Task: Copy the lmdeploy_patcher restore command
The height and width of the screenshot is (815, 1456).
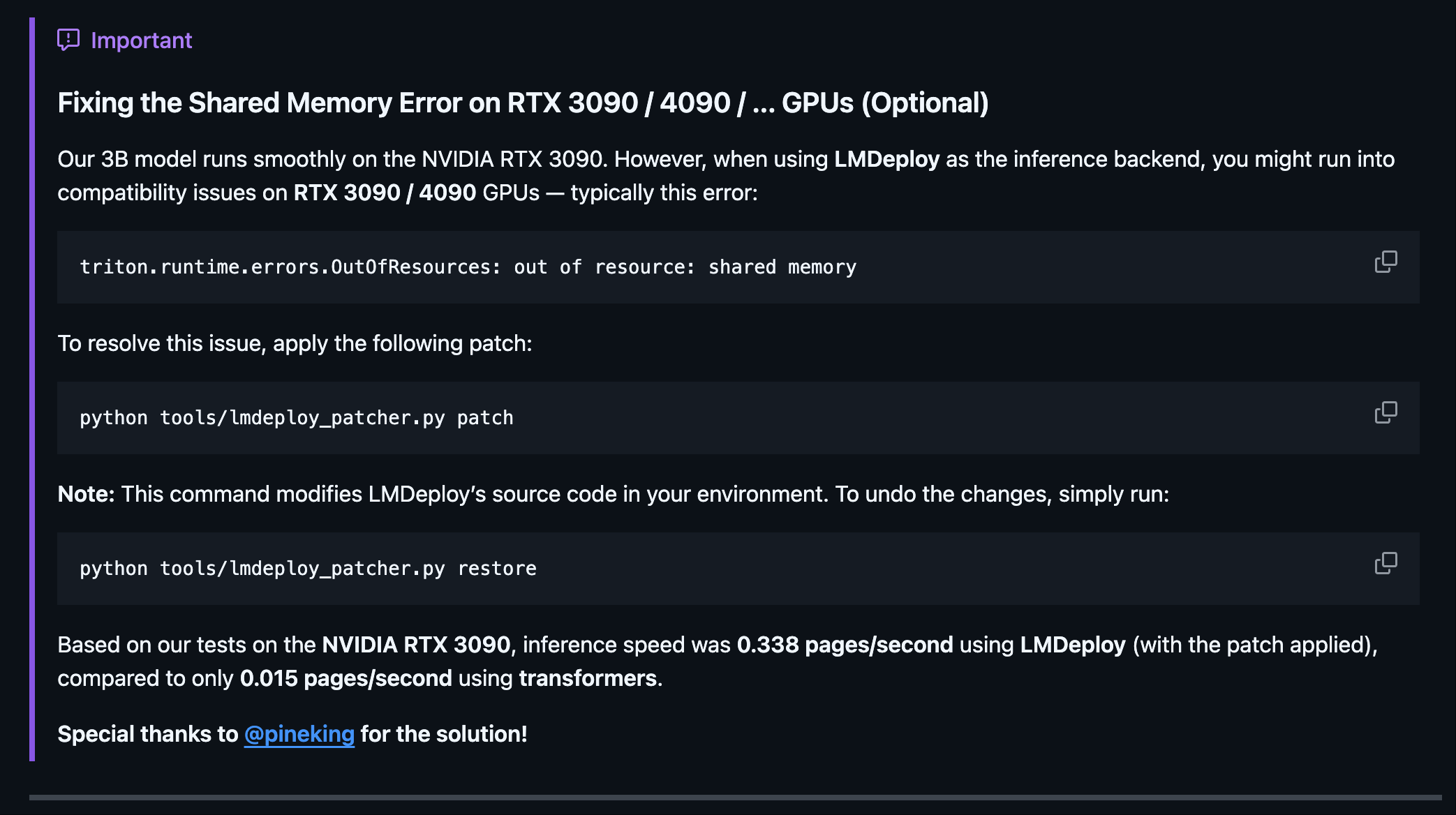Action: click(x=1386, y=564)
